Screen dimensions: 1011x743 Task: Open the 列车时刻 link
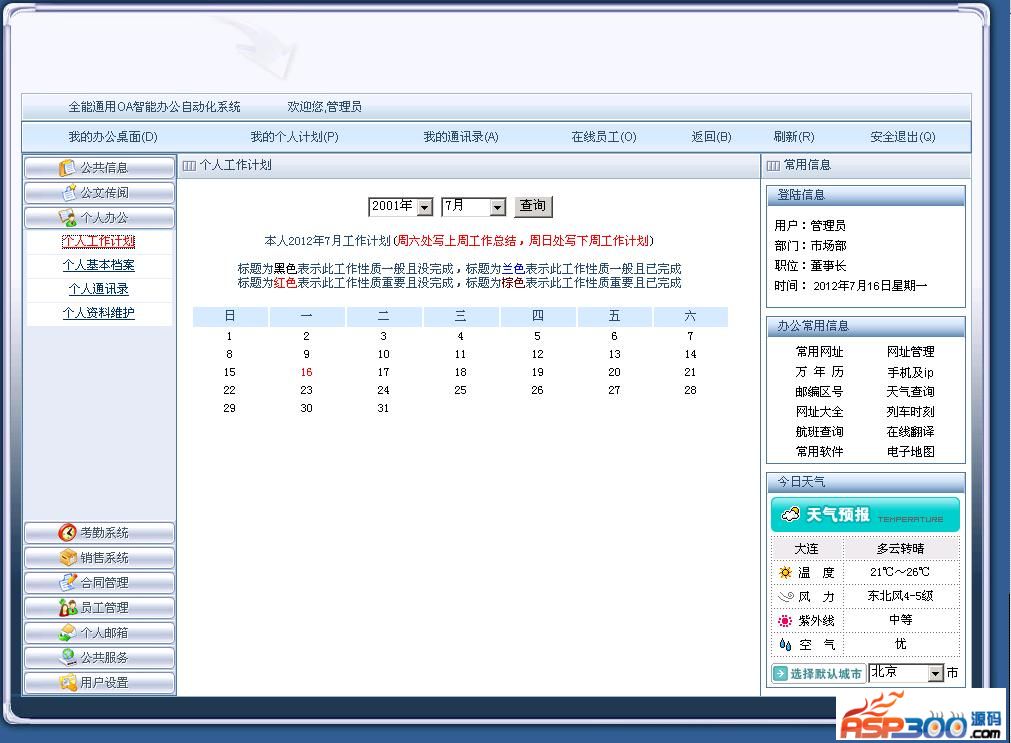910,412
